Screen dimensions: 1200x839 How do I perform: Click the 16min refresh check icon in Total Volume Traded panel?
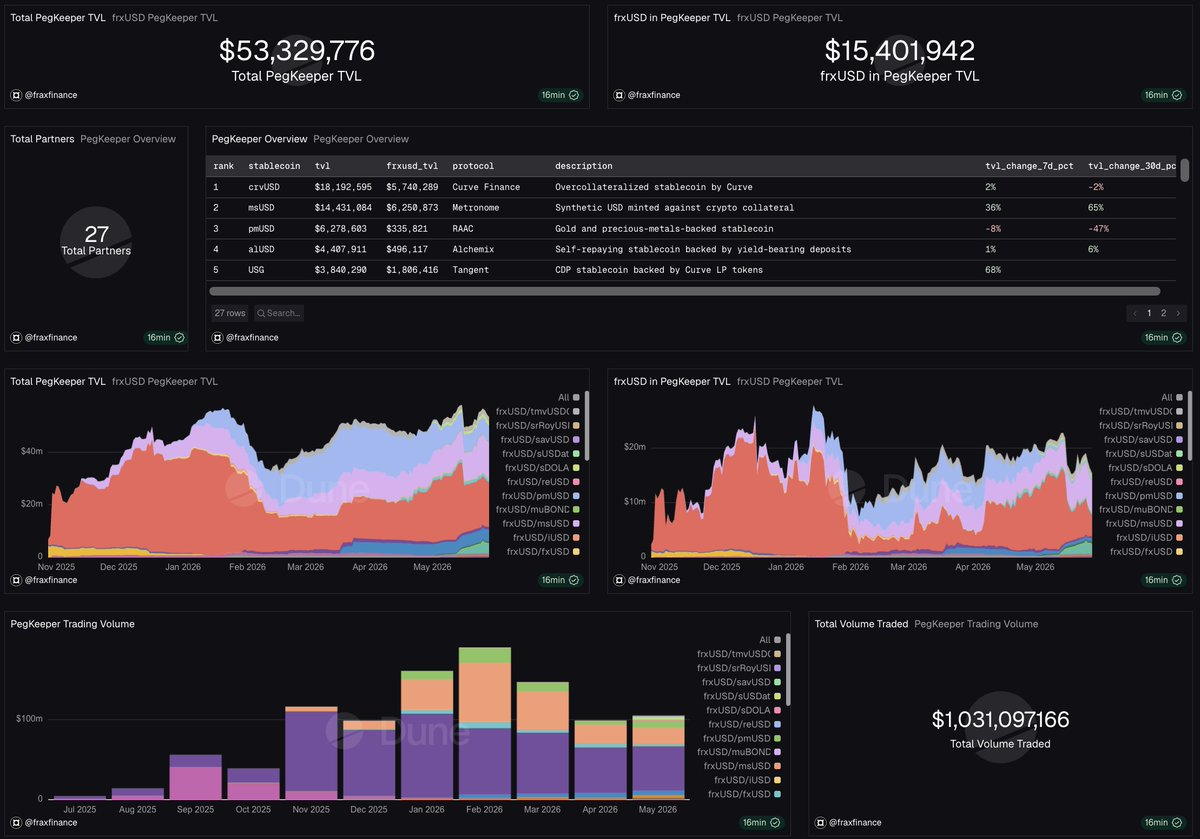coord(1177,822)
